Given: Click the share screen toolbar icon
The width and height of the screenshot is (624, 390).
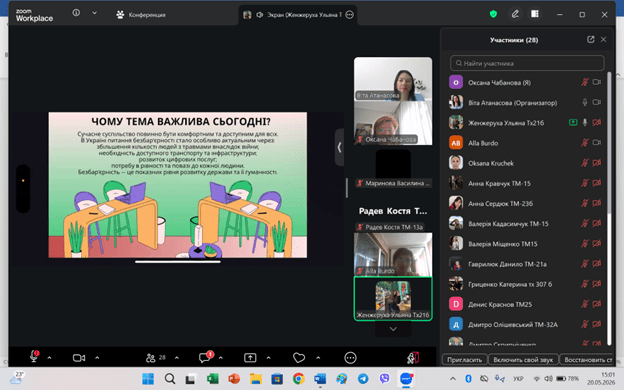Looking at the screenshot, I should point(250,358).
